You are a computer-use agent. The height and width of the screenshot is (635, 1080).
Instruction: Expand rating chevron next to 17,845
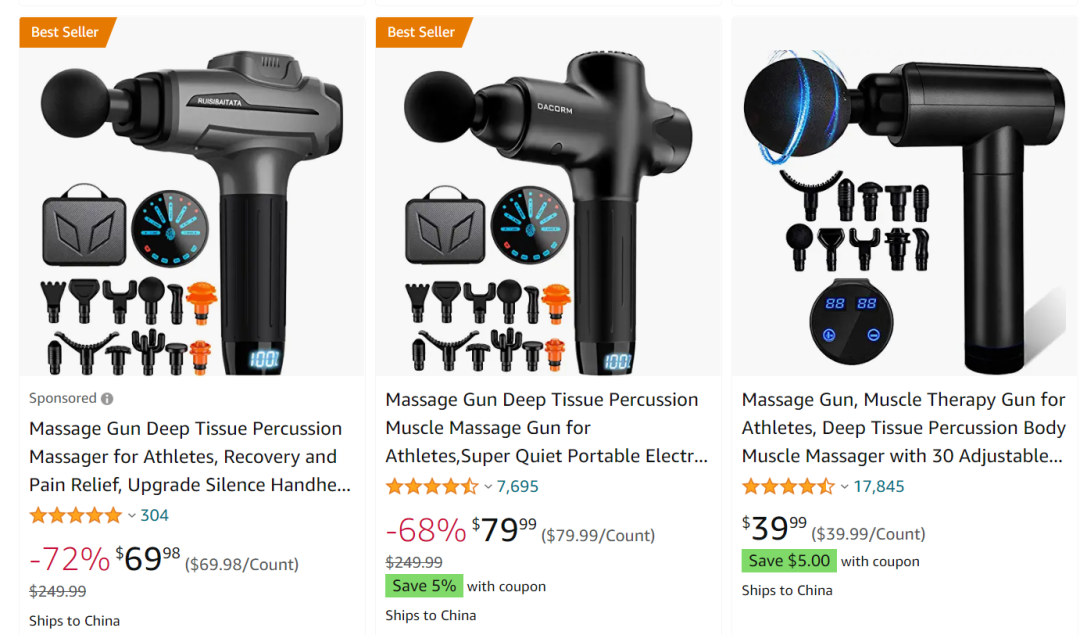pos(844,487)
